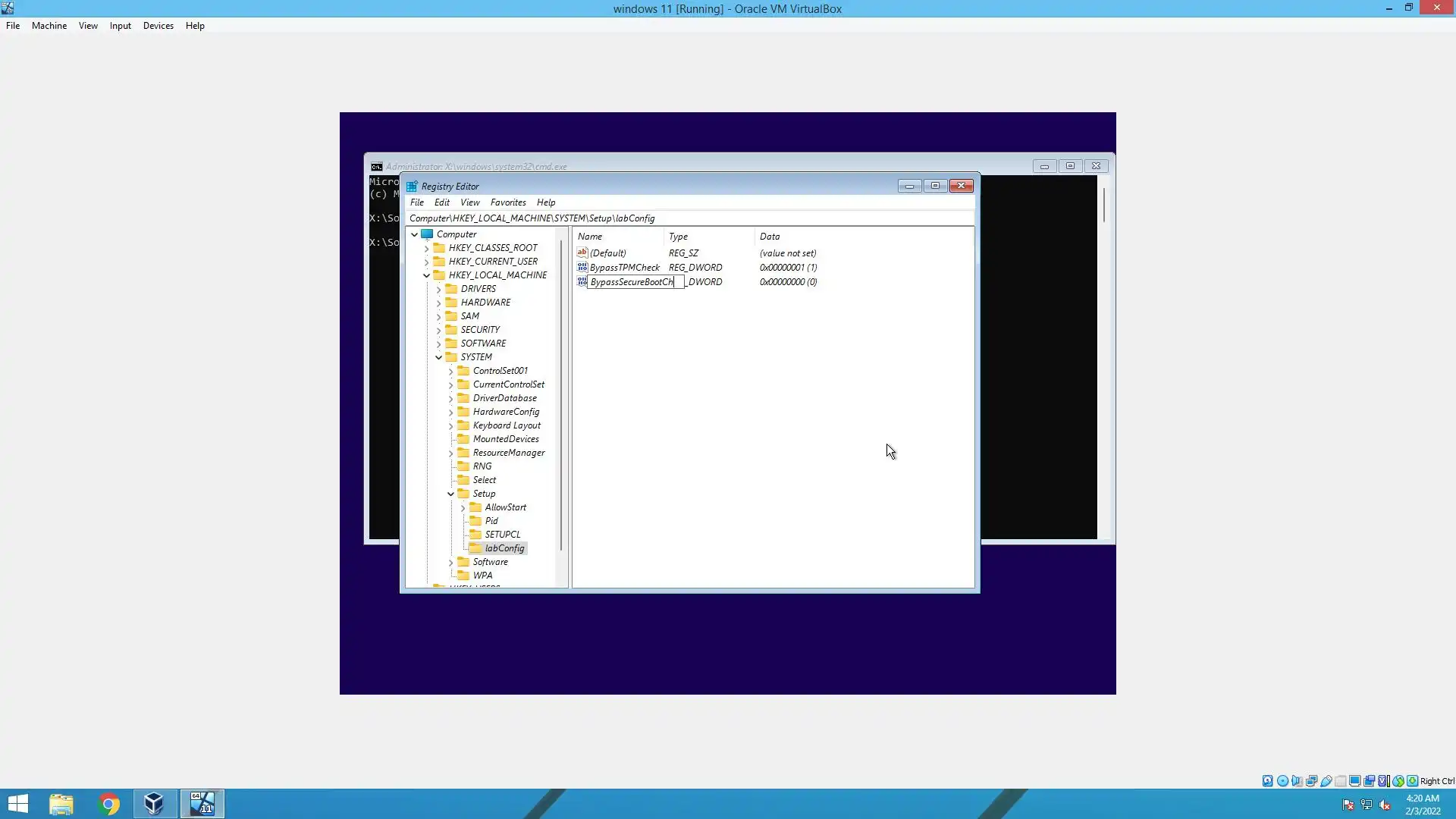Image resolution: width=1456 pixels, height=819 pixels.
Task: Open Chrome from the Windows taskbar
Action: click(109, 804)
